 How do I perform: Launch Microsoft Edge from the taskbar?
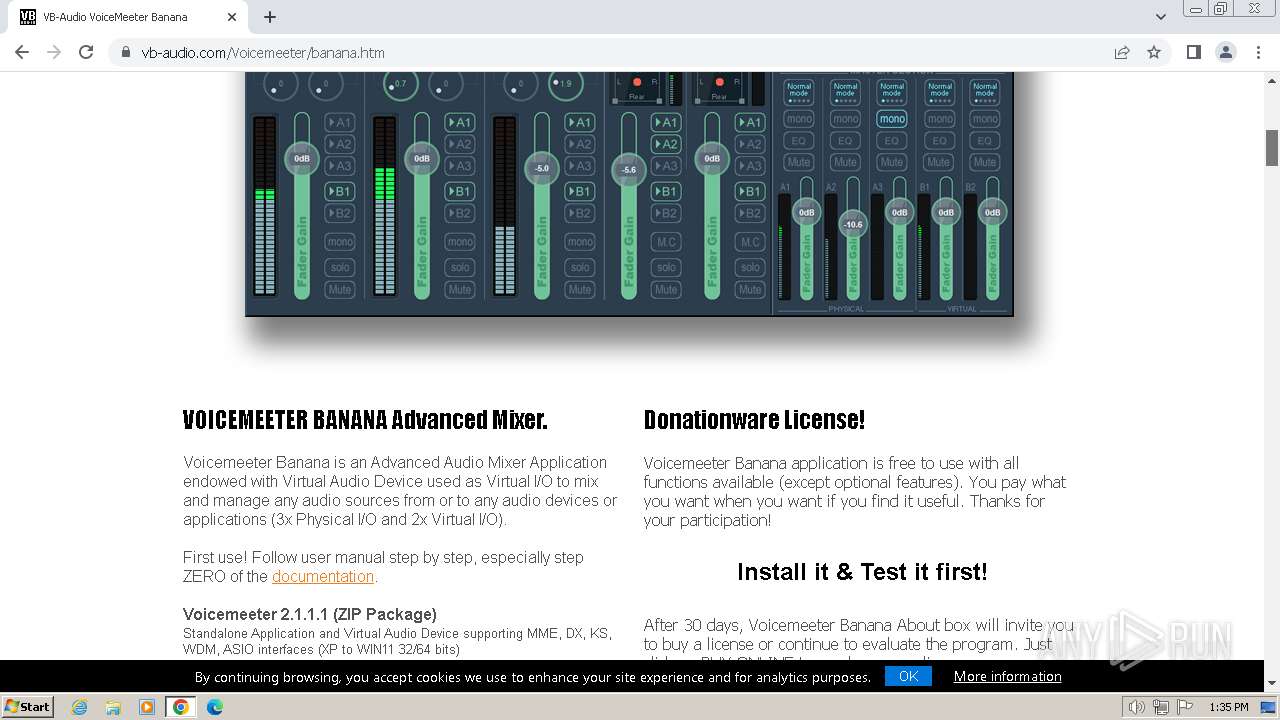(214, 707)
